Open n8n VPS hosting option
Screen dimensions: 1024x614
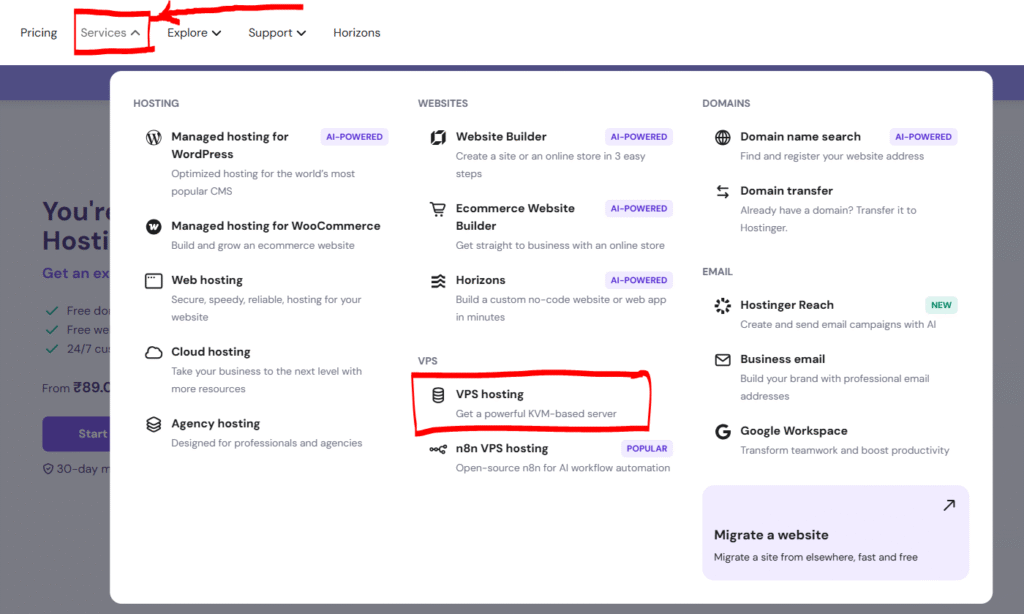pos(502,449)
